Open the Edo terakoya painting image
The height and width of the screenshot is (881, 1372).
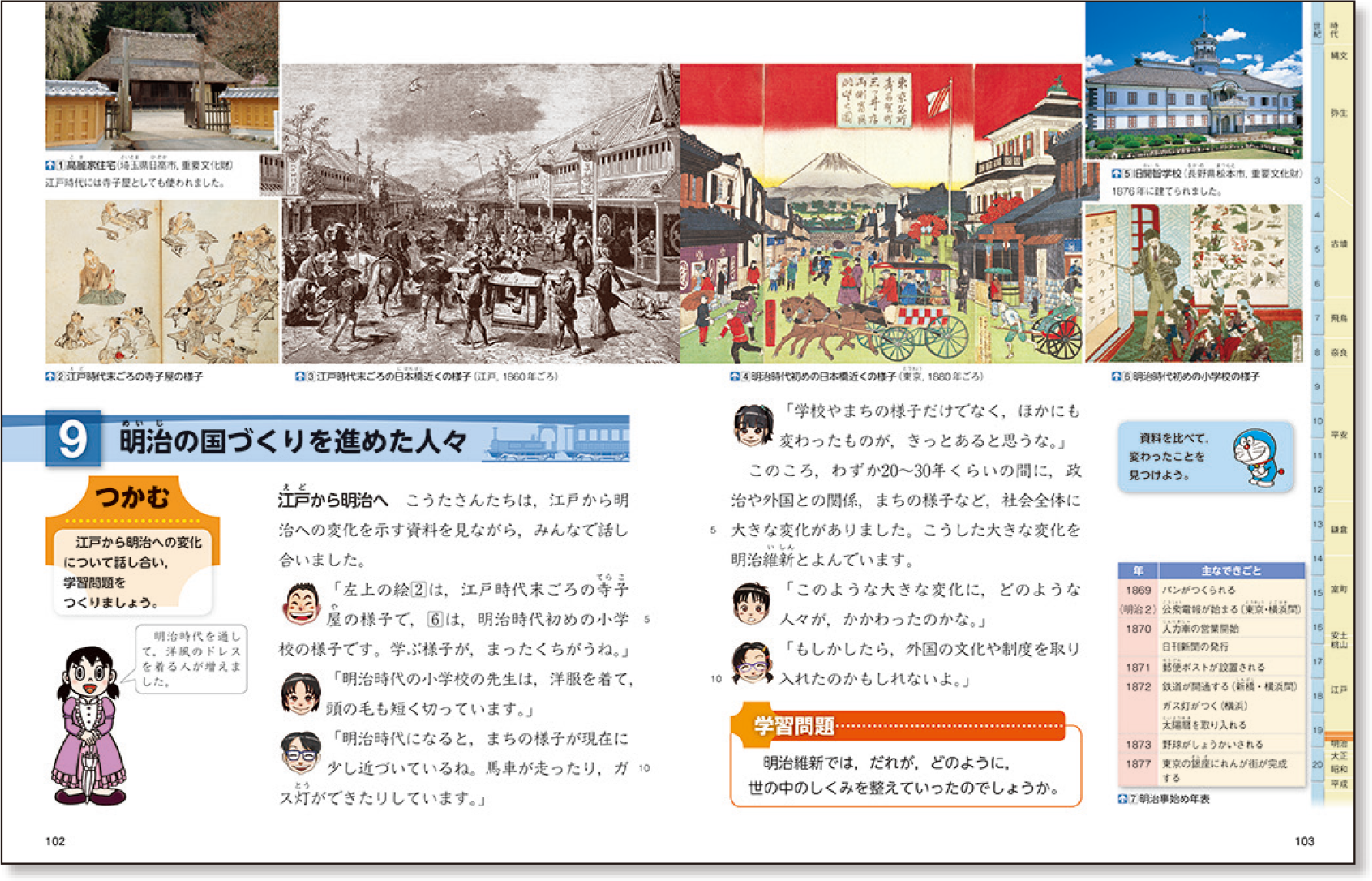[x=161, y=281]
